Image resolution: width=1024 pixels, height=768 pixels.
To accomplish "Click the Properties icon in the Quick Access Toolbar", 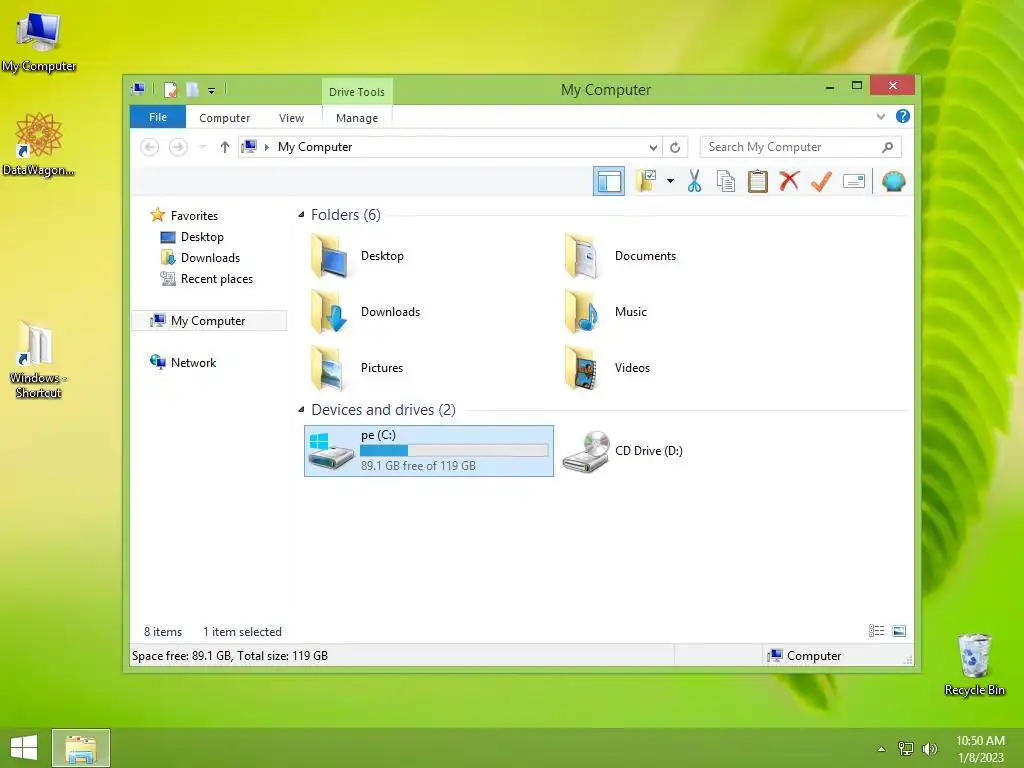I will 170,89.
